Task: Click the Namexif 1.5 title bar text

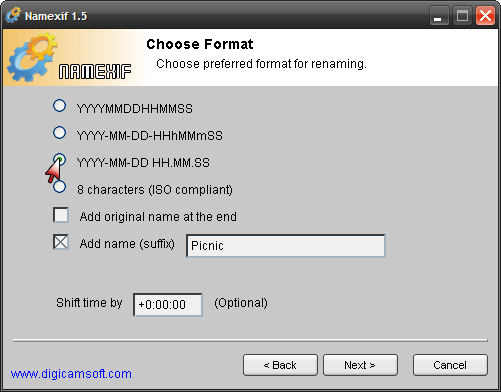Action: (x=56, y=16)
